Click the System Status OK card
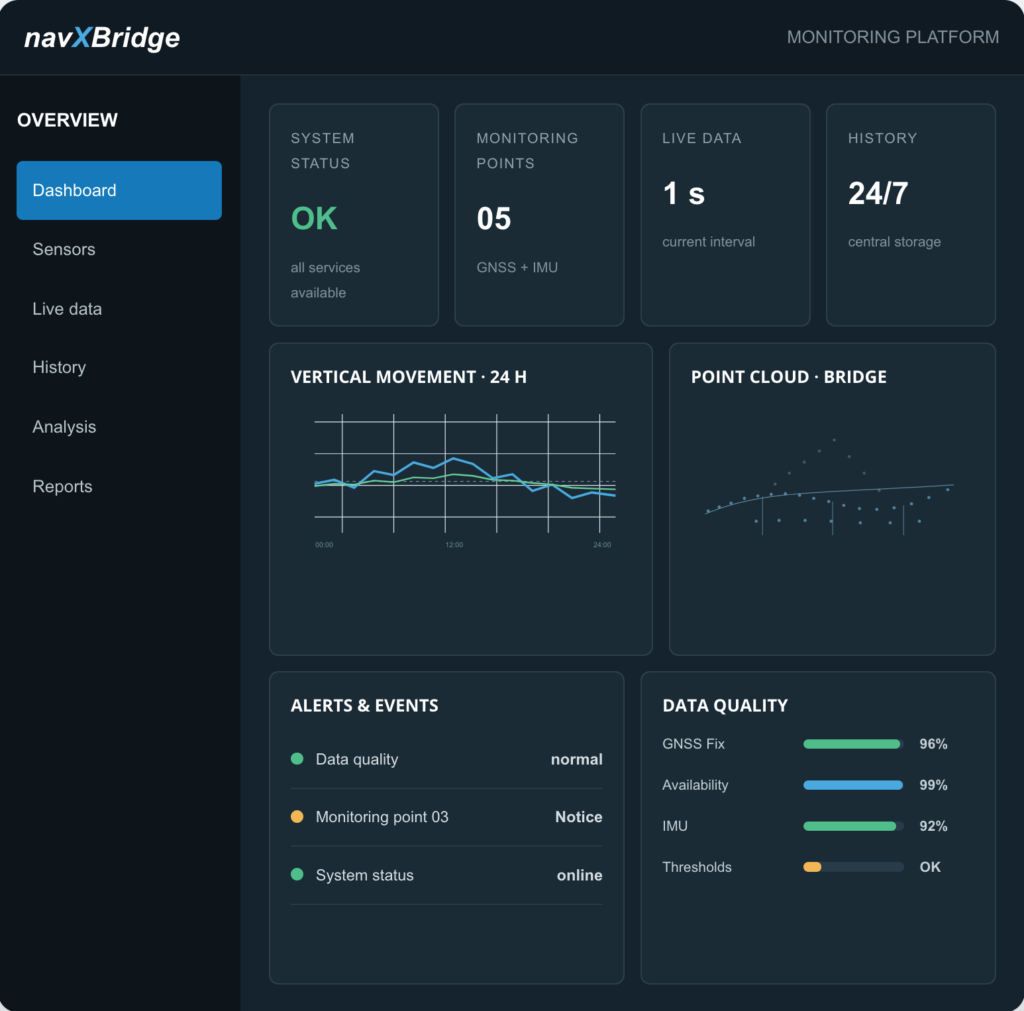This screenshot has width=1024, height=1011. coord(354,214)
